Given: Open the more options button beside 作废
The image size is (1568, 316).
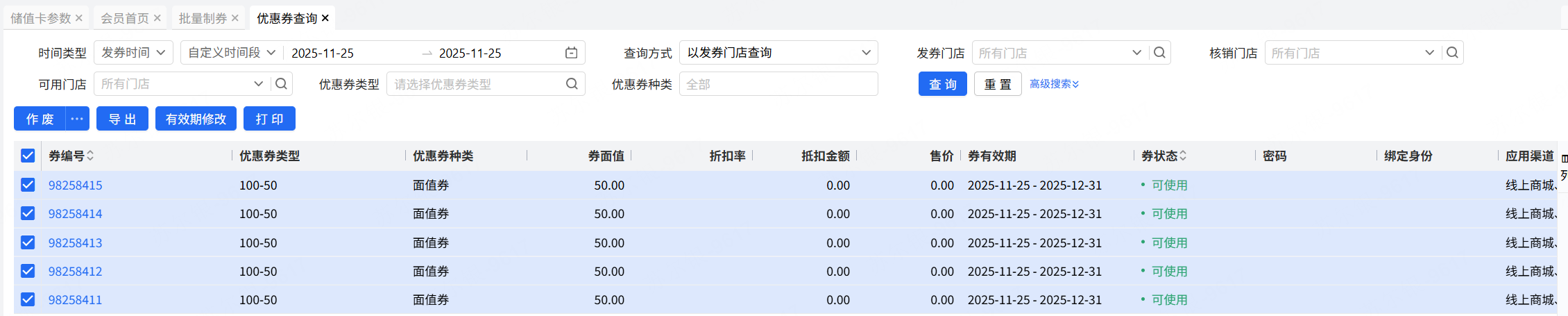Looking at the screenshot, I should point(77,119).
